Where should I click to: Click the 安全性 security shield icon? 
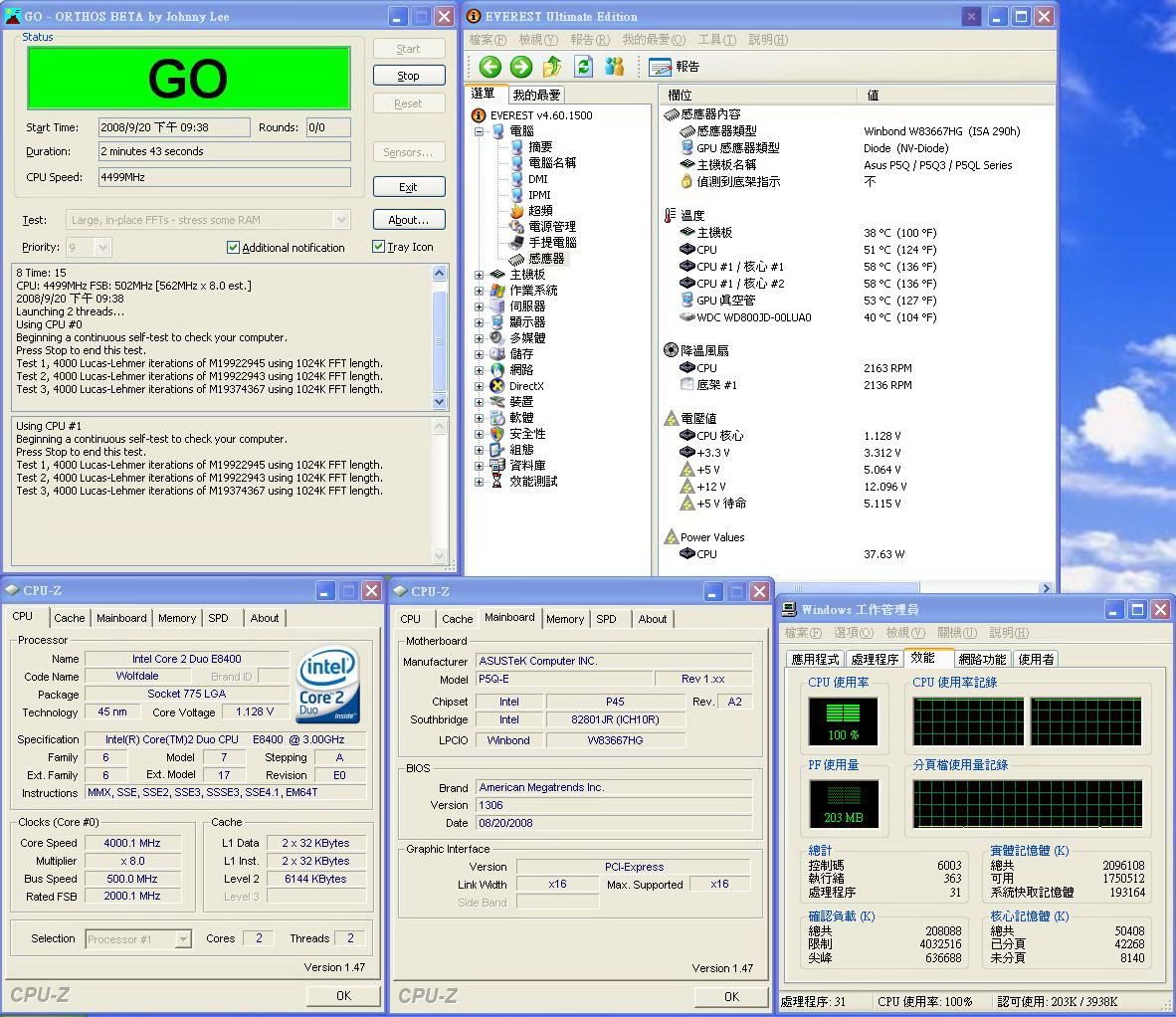click(x=496, y=434)
